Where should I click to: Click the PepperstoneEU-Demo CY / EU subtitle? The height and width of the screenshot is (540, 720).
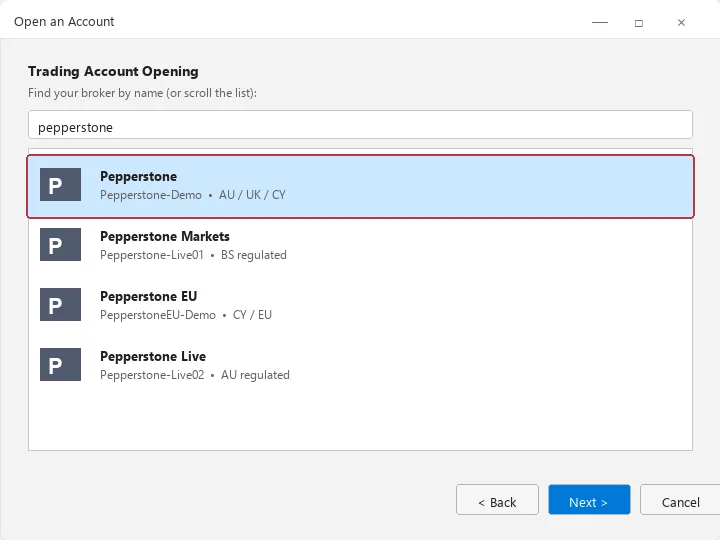(186, 315)
